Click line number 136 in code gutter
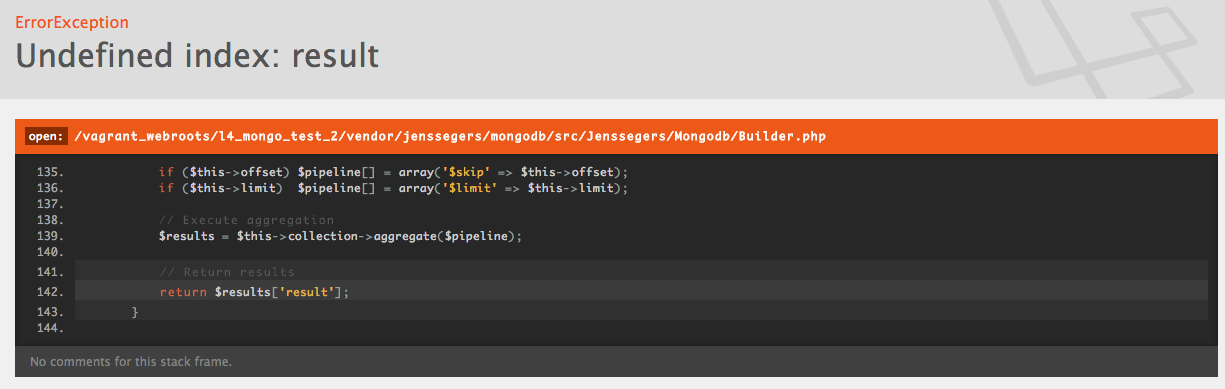Viewport: 1225px width, 389px height. tap(49, 188)
